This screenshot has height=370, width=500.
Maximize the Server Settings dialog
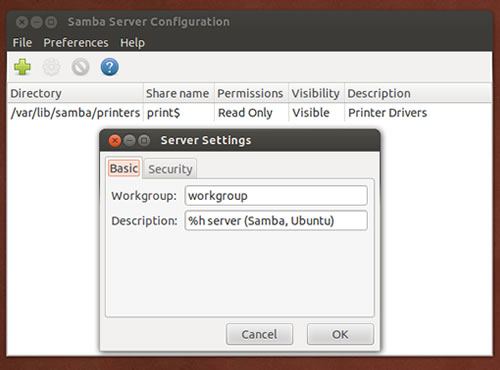pos(144,141)
